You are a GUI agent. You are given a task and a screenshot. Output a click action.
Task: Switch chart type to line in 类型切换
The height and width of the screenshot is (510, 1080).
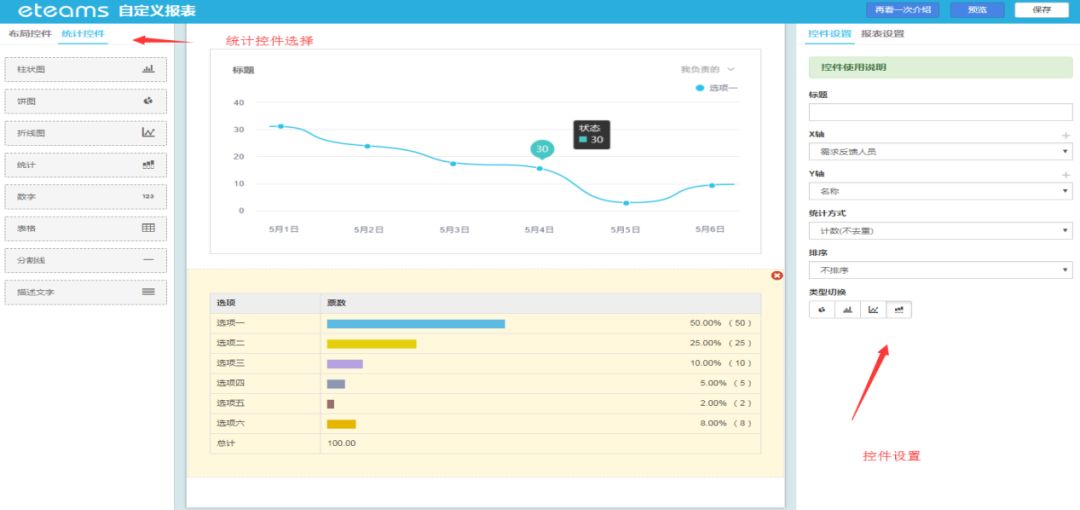click(x=873, y=310)
